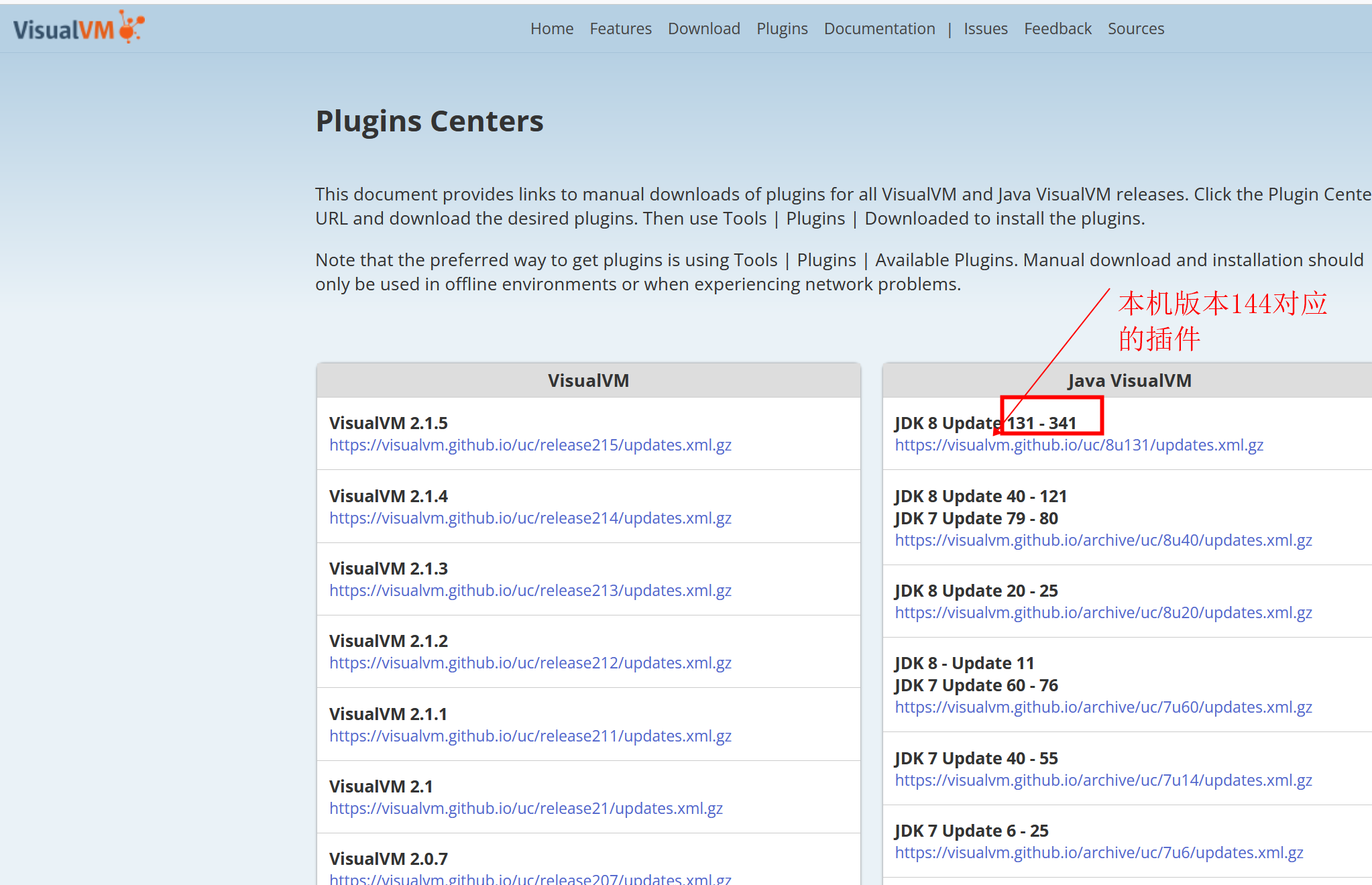This screenshot has width=1372, height=885.
Task: Click the 'JDK 7 Update 6 - 25' title
Action: pyautogui.click(x=971, y=831)
